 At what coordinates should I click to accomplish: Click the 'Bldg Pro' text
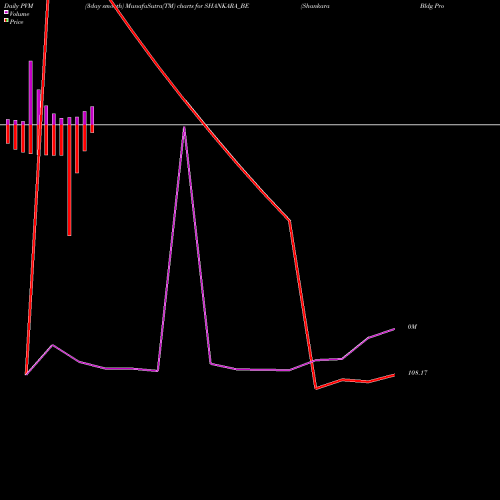click(432, 6)
